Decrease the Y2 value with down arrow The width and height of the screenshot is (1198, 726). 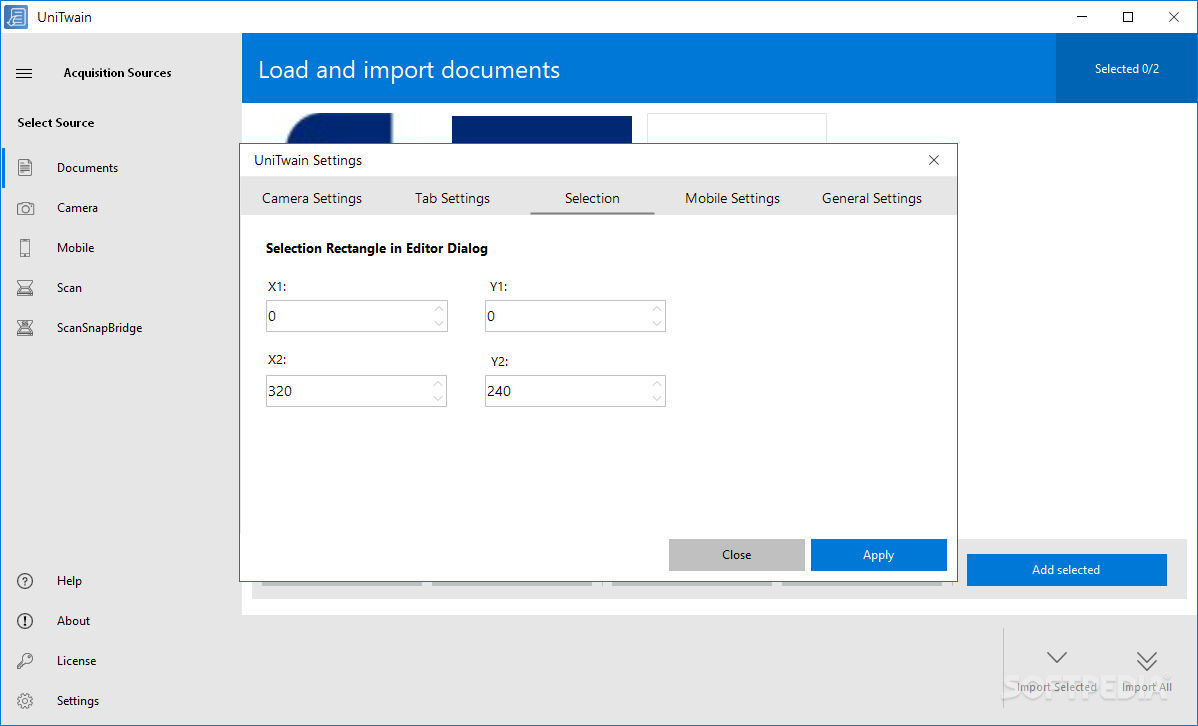tap(657, 398)
